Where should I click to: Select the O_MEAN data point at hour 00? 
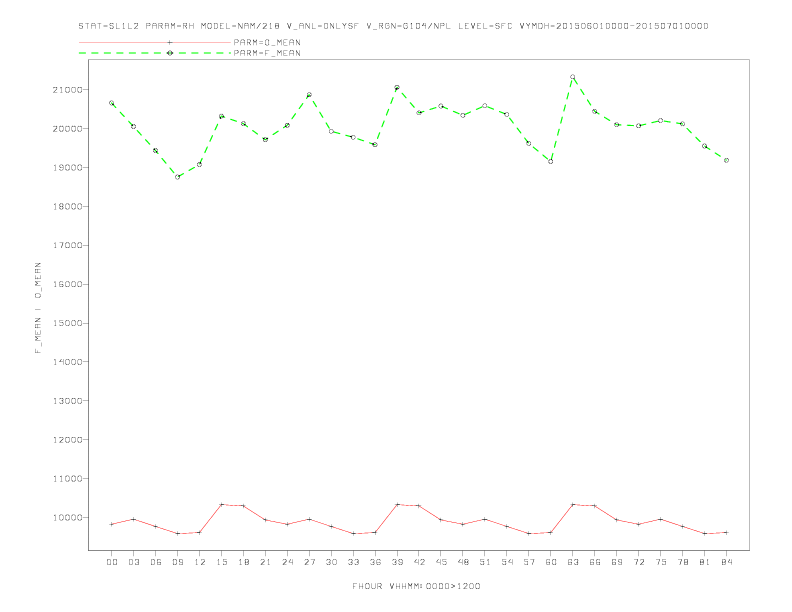click(x=112, y=524)
